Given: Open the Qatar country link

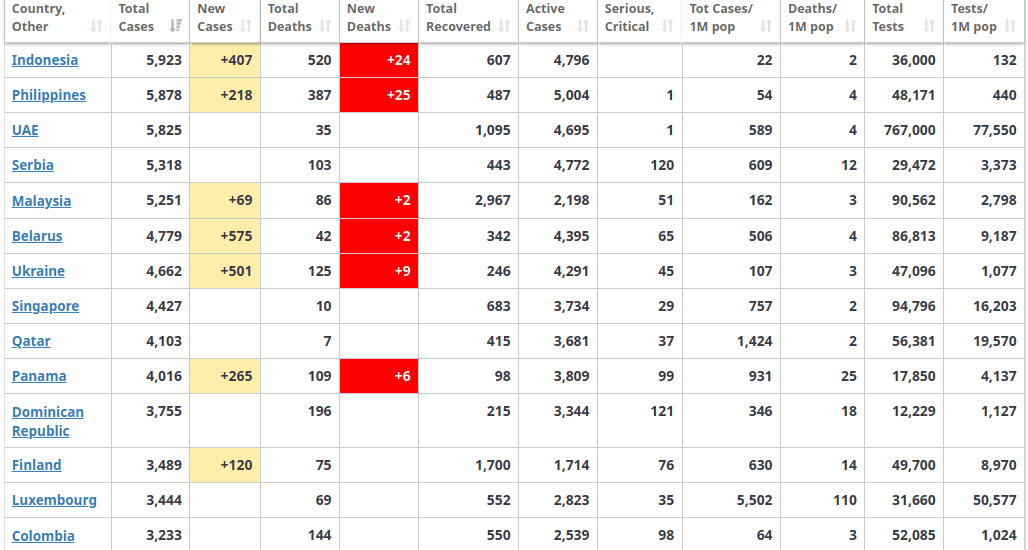Looking at the screenshot, I should (x=31, y=341).
